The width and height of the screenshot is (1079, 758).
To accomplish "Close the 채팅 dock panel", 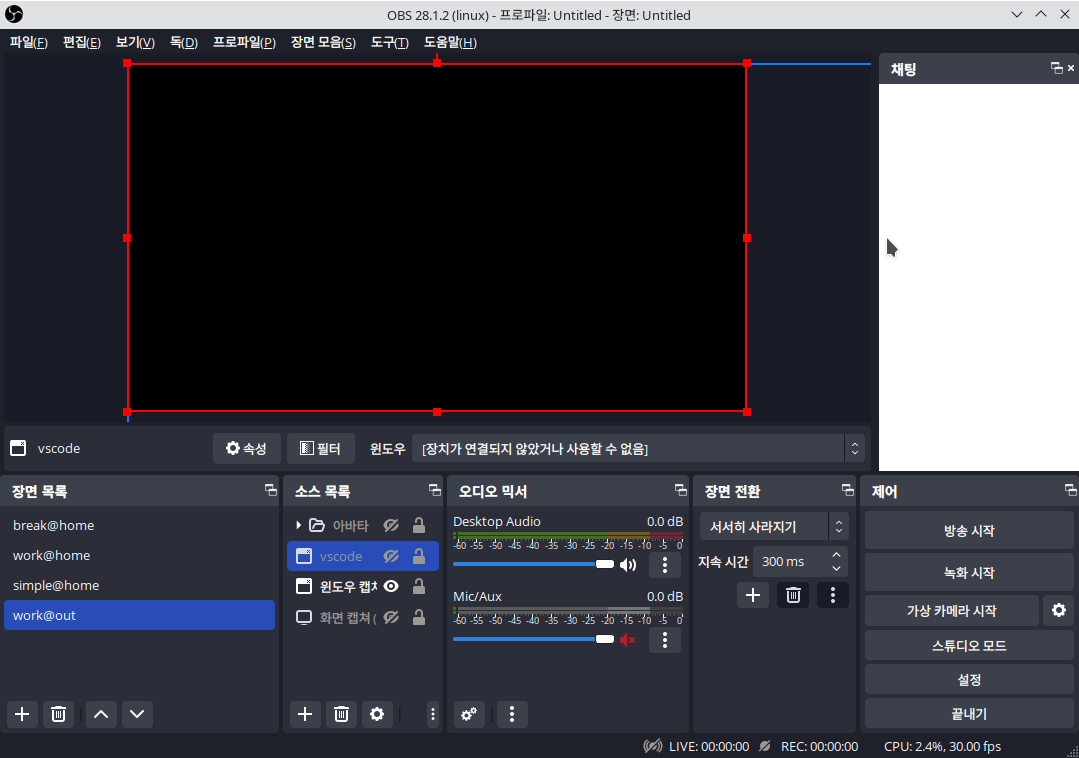I will (1071, 68).
